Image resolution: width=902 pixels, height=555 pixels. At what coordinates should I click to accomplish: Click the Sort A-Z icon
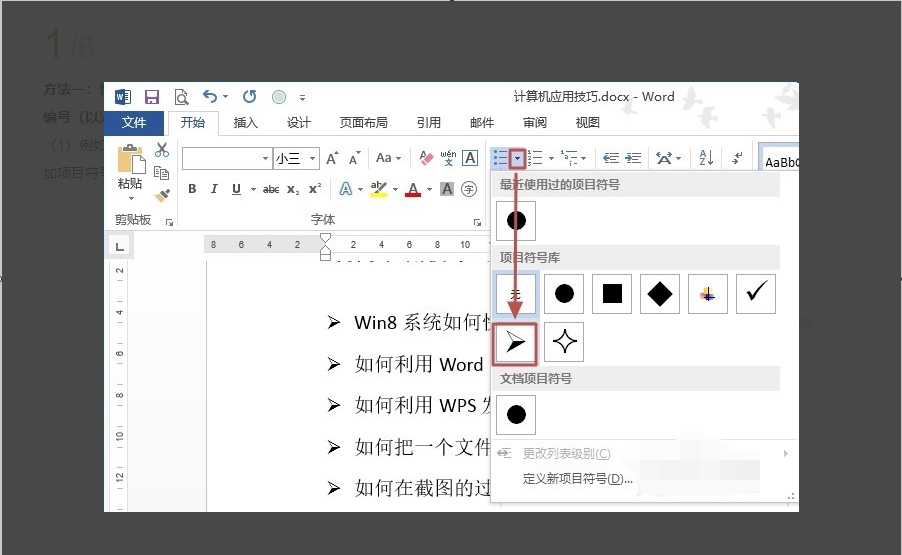click(705, 158)
